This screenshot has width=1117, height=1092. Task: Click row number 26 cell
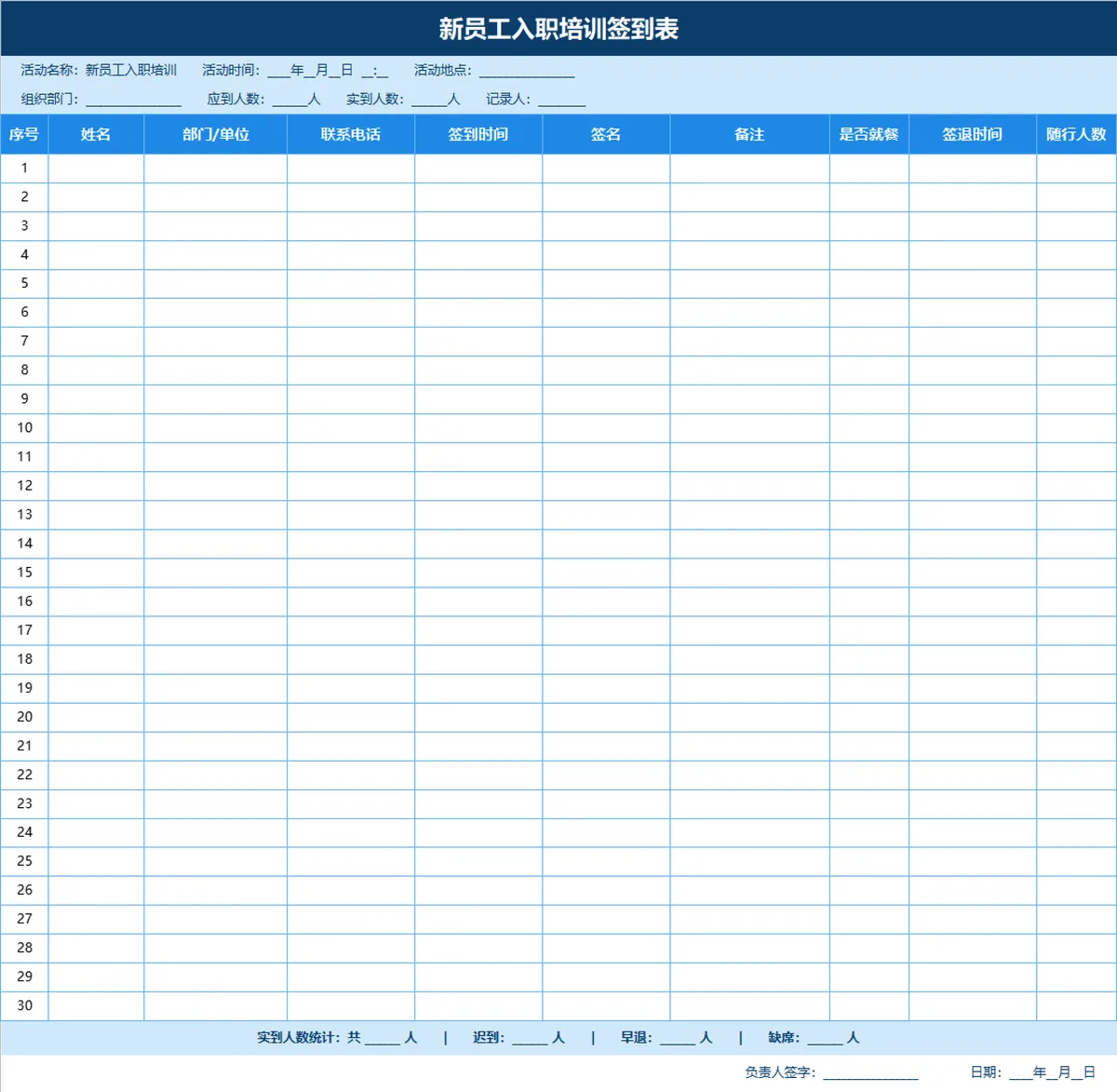click(x=24, y=890)
